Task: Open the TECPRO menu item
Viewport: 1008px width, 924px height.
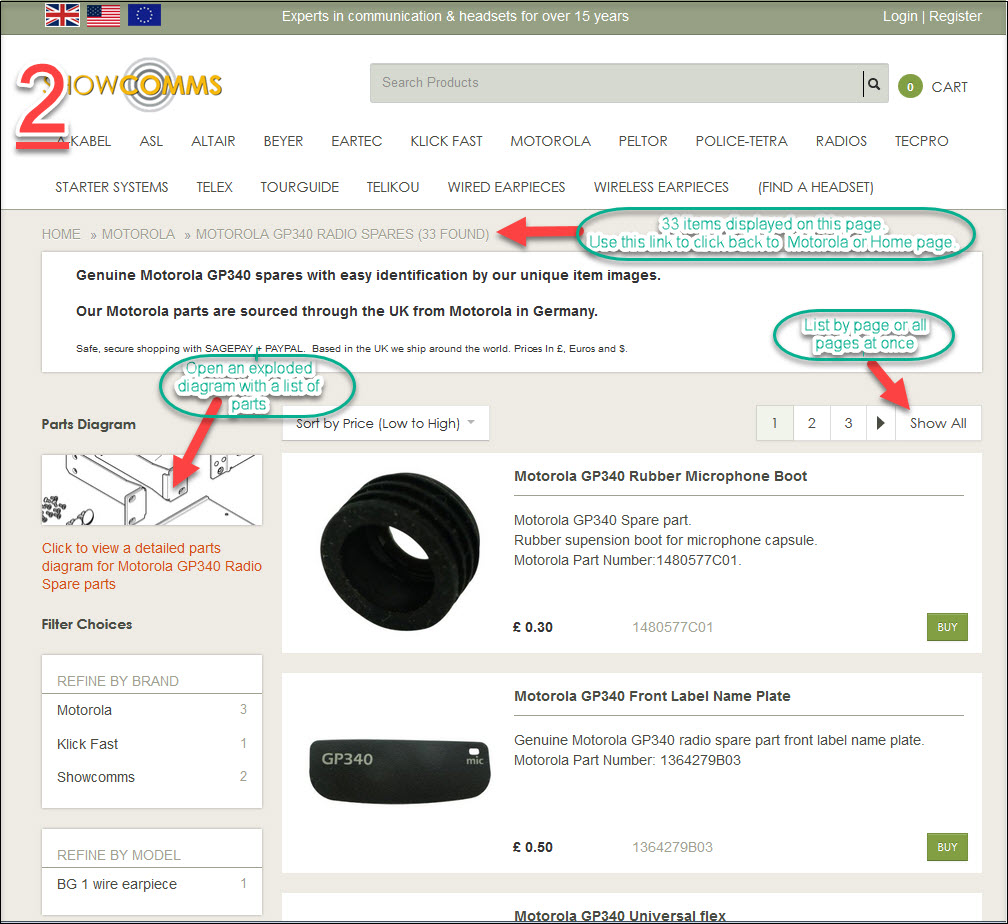Action: [921, 141]
